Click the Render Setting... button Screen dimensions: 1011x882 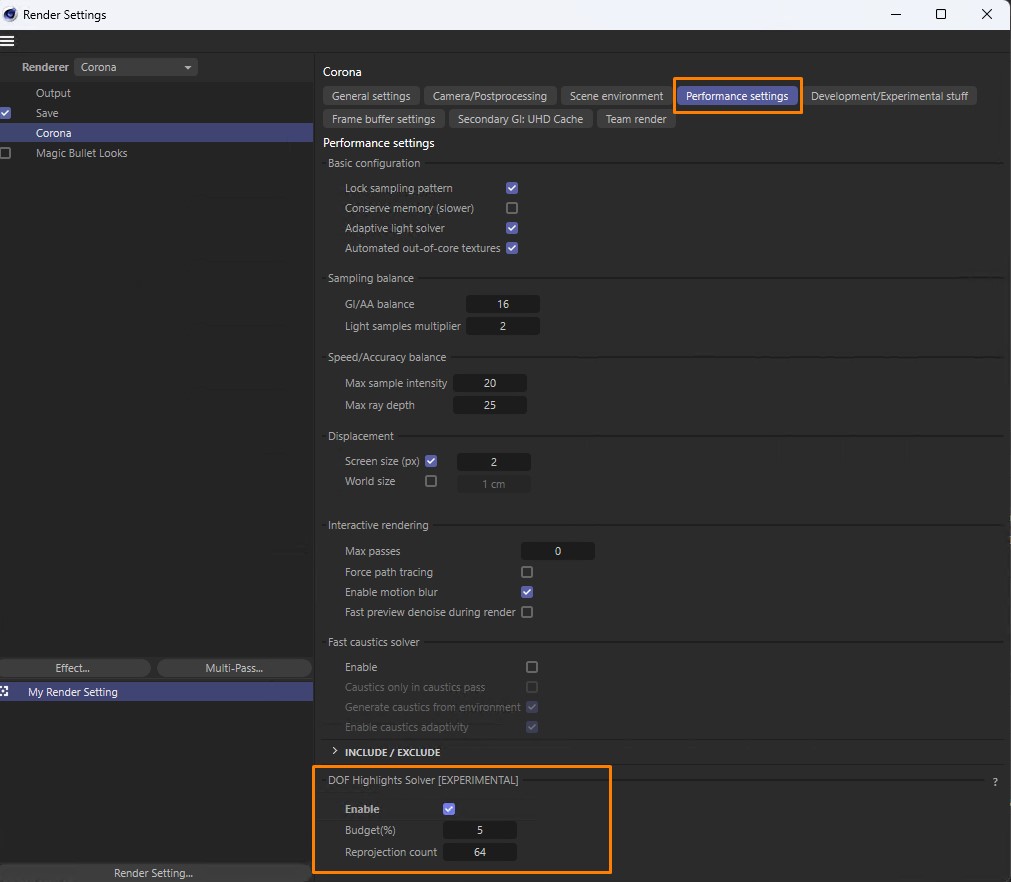153,873
